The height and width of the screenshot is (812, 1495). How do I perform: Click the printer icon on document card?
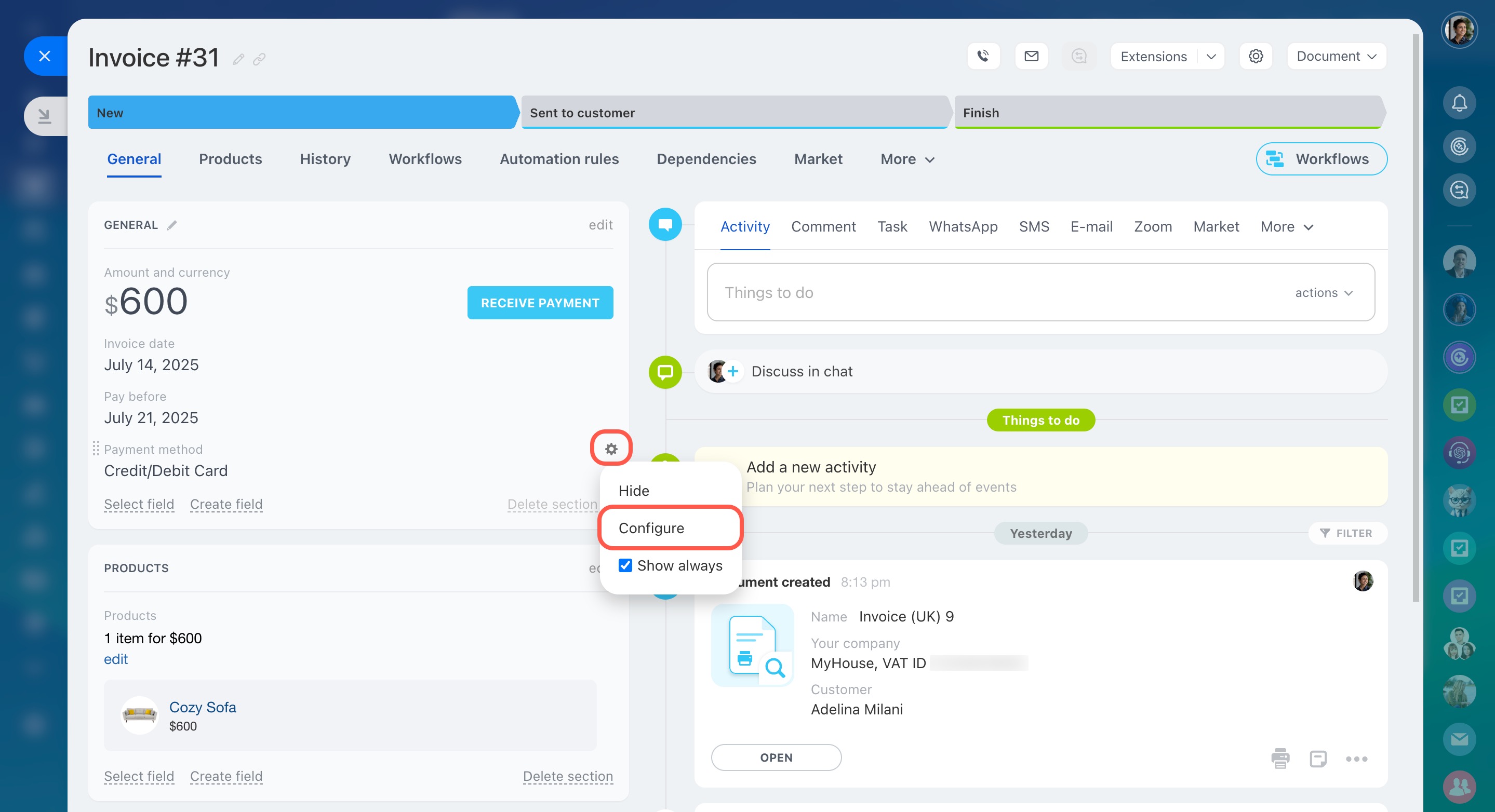coord(1280,758)
